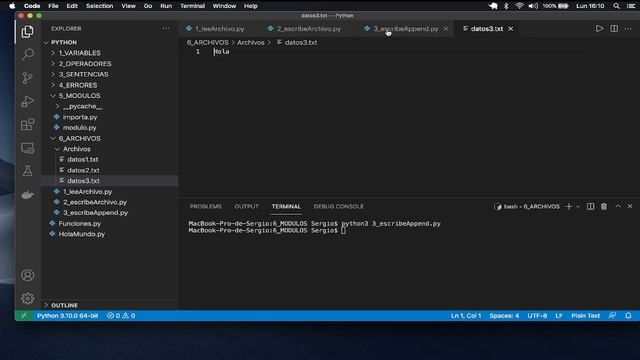Click Ln 1, Col 1 status entry
Viewport: 640px width, 360px height.
pyautogui.click(x=466, y=316)
